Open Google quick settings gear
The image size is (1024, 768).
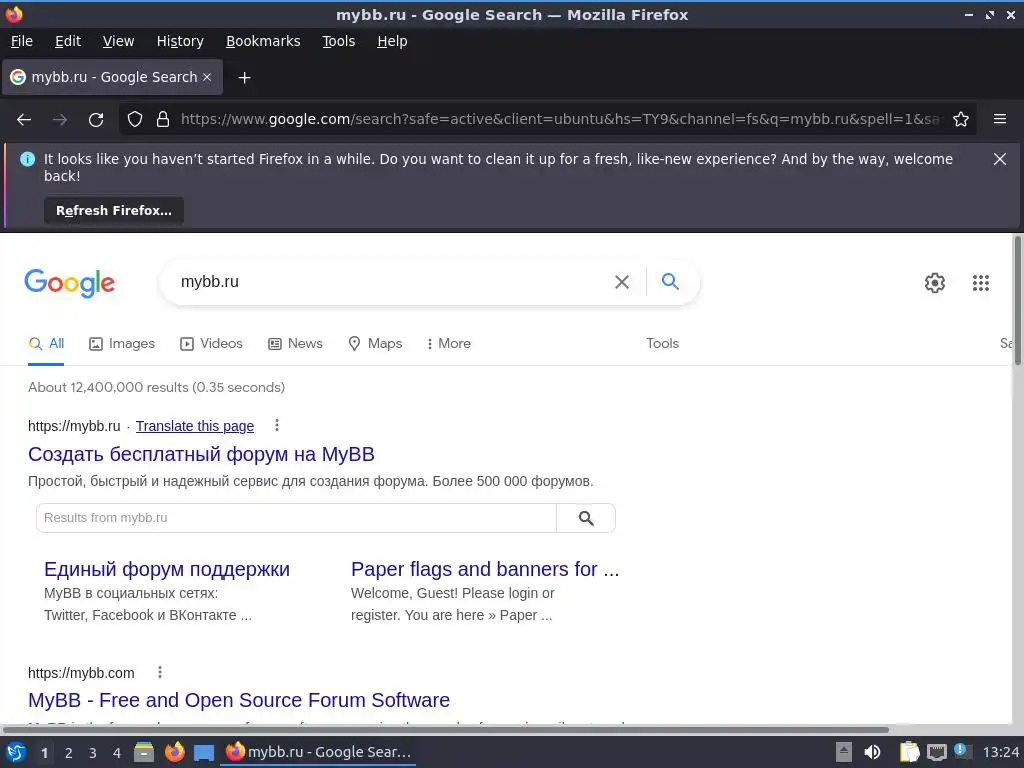935,283
